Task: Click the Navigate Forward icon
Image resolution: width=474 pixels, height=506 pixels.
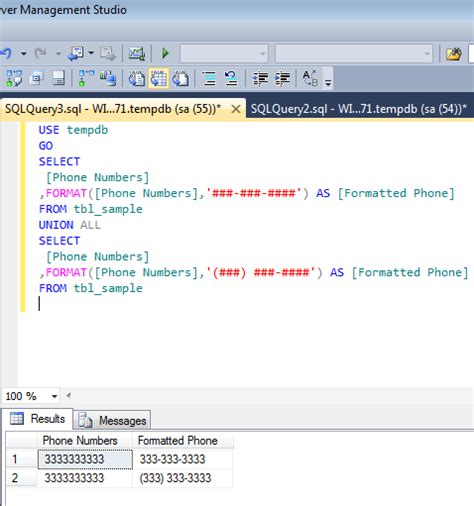Action: [x=108, y=54]
